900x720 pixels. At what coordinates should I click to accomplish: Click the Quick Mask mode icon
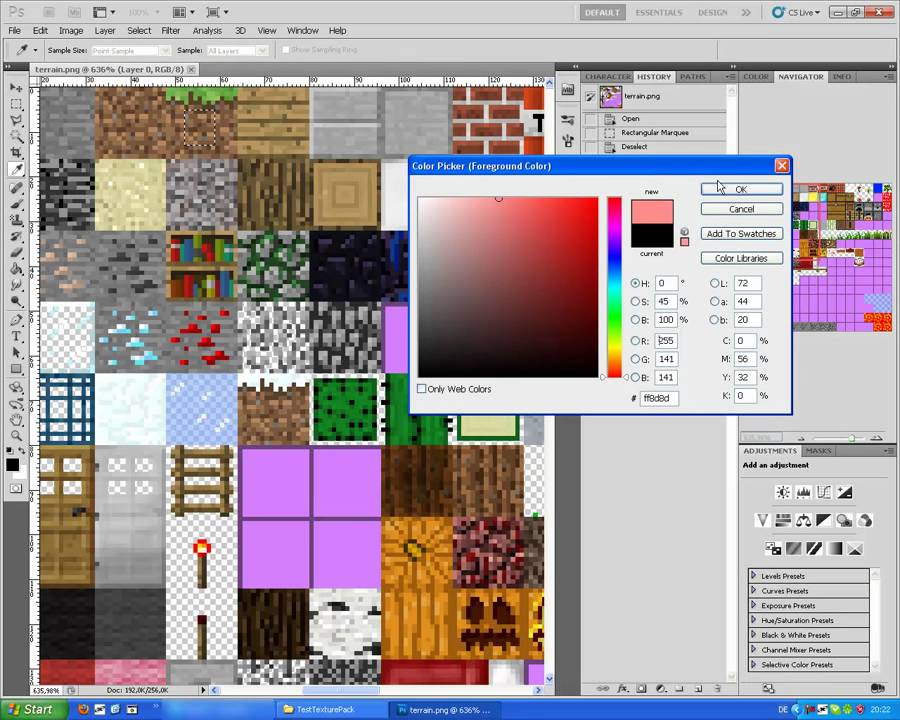tap(16, 489)
